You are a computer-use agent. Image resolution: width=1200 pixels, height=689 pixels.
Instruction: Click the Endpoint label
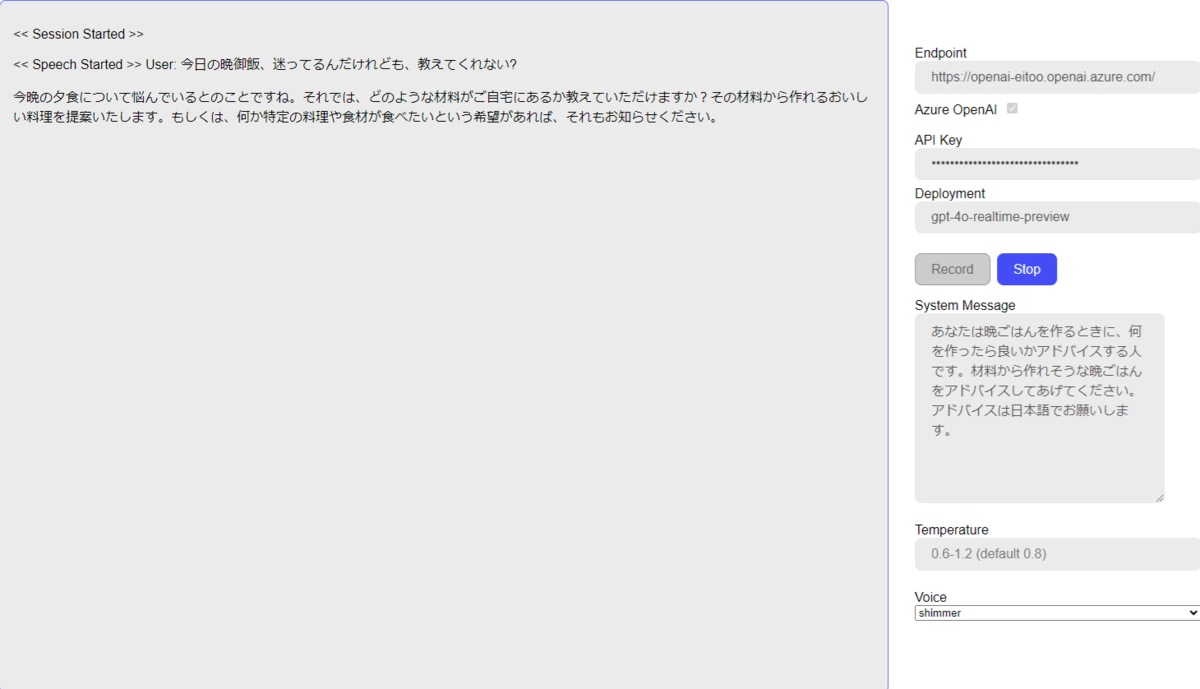(x=939, y=52)
